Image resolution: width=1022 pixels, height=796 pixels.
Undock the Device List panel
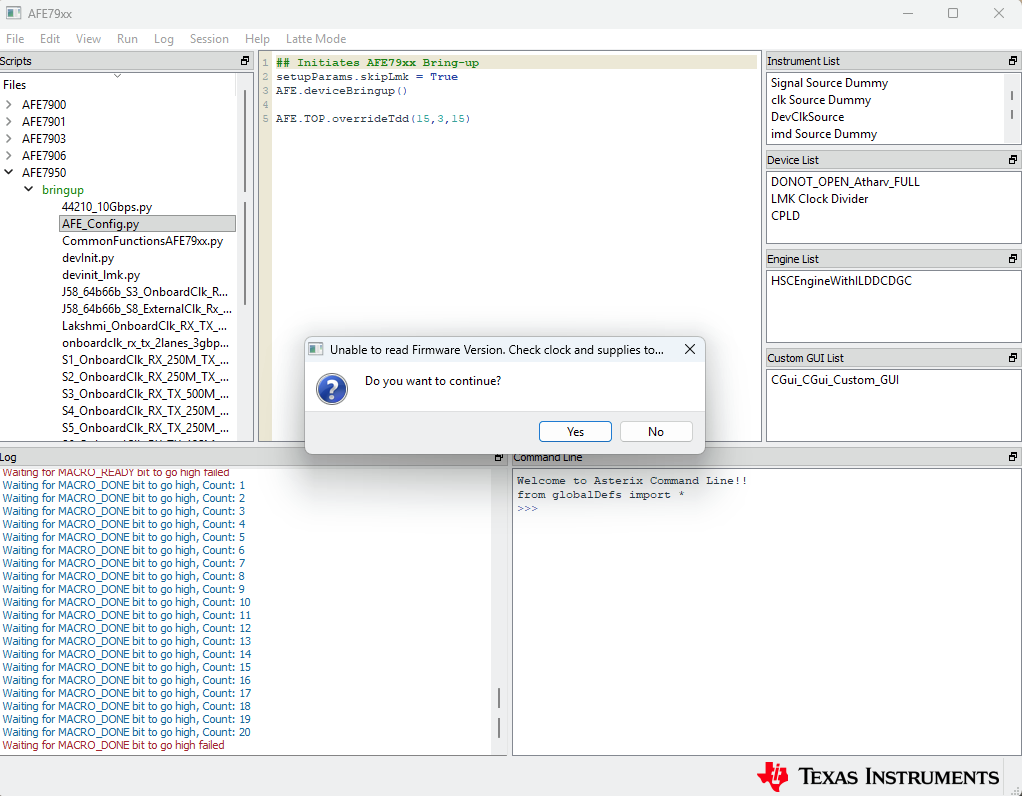click(x=1013, y=160)
